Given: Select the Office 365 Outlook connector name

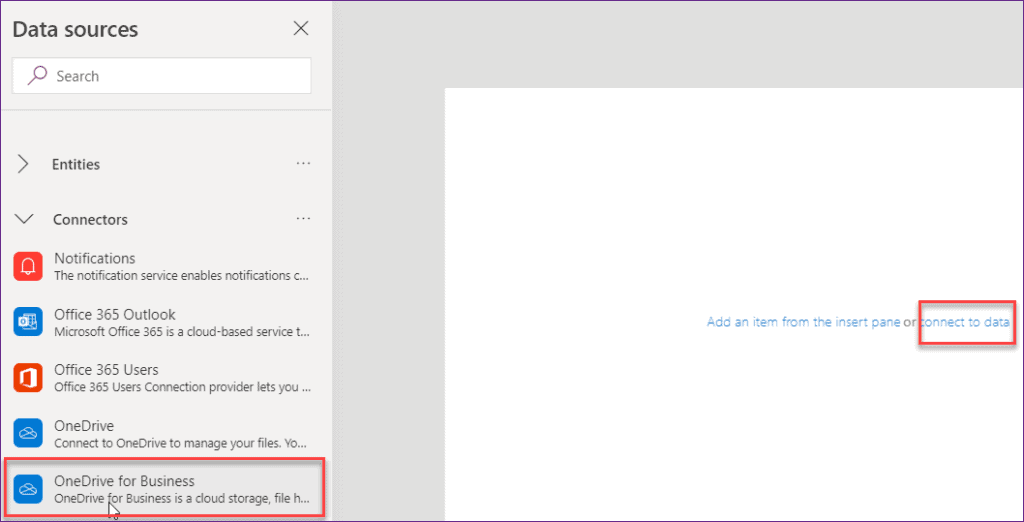Looking at the screenshot, I should click(x=115, y=314).
